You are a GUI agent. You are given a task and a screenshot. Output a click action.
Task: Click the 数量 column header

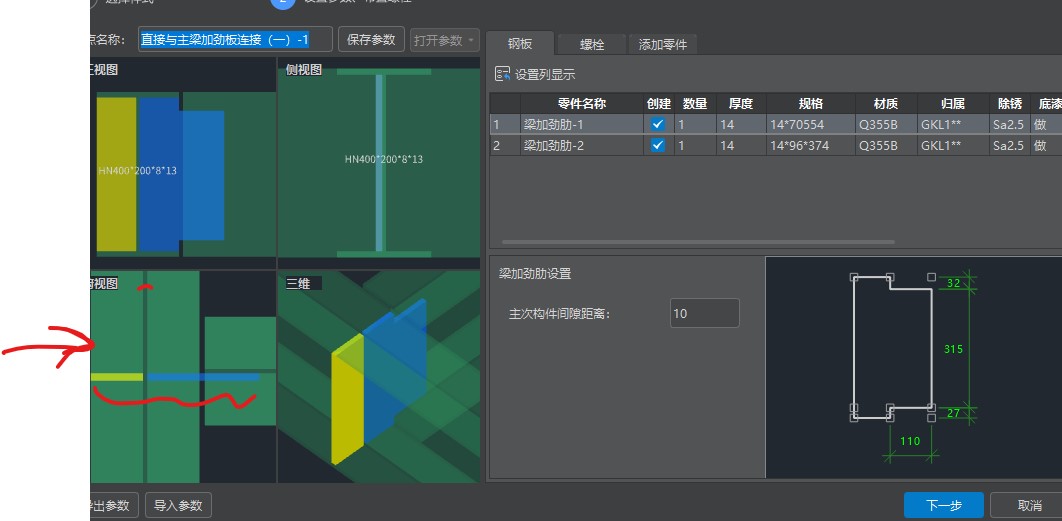(695, 104)
